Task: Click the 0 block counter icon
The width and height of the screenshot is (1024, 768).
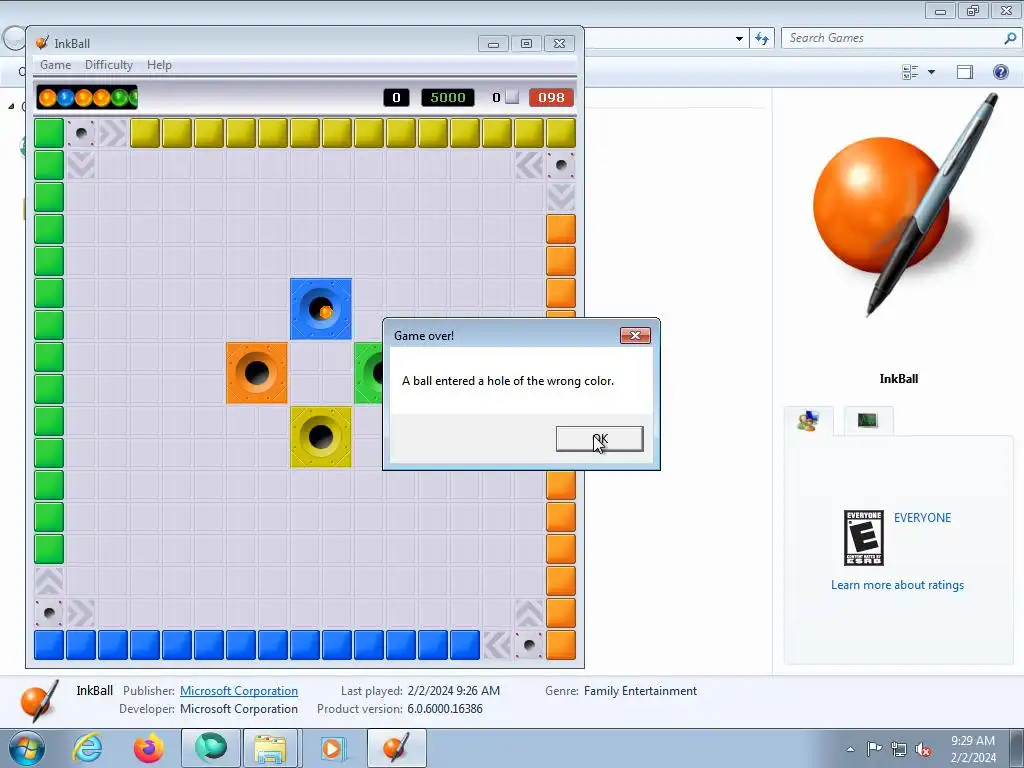Action: point(512,97)
